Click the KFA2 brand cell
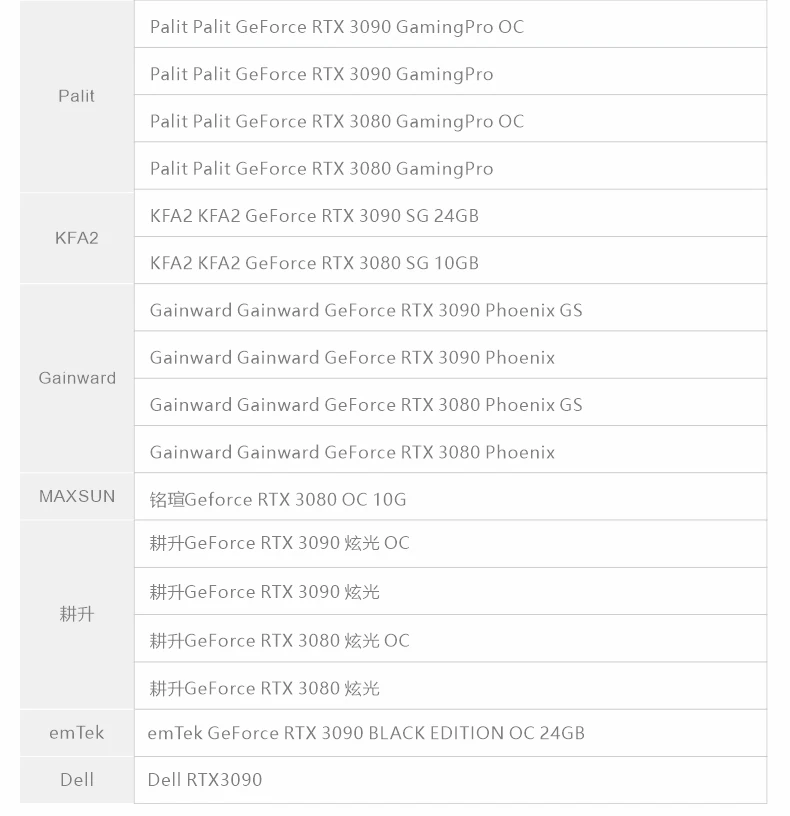Viewport: 790px width, 816px height. coord(77,238)
